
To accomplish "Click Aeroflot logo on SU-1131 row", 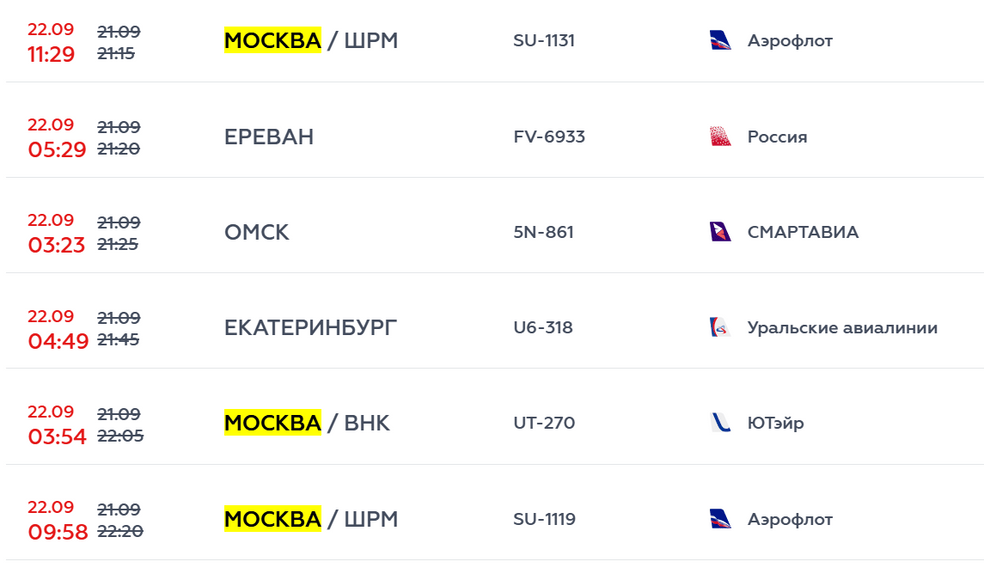I will tap(720, 41).
